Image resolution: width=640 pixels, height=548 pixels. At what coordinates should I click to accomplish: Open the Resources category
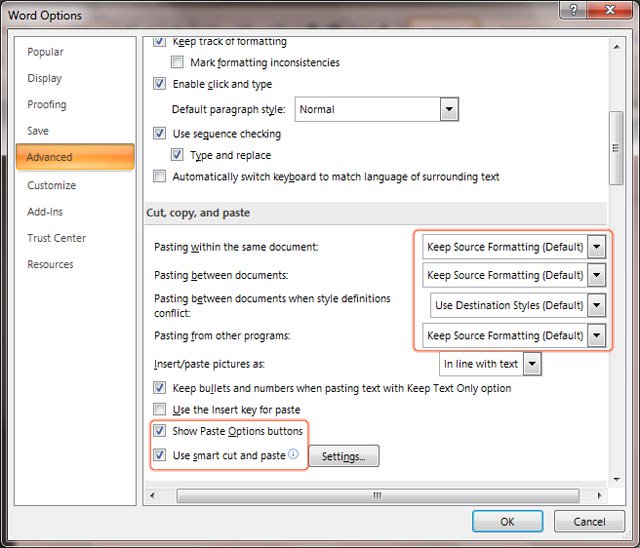(x=50, y=264)
